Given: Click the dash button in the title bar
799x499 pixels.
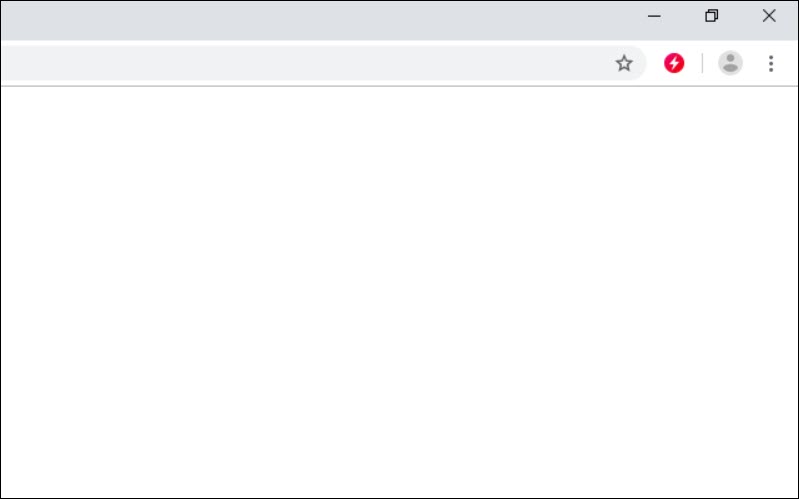Looking at the screenshot, I should (x=654, y=16).
